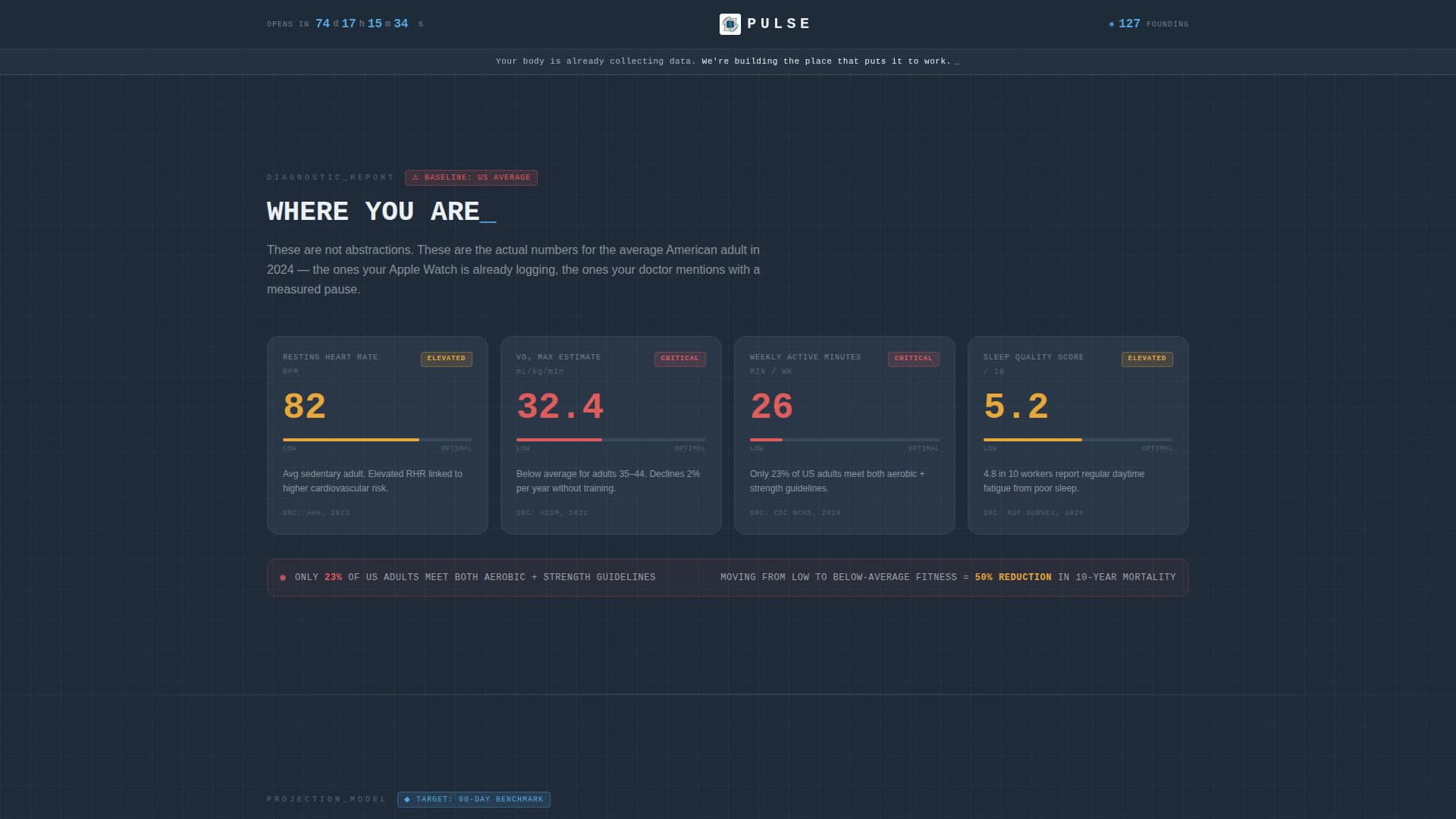Click the PROJECTION_MODEL section label
The height and width of the screenshot is (819, 1456).
click(x=326, y=799)
